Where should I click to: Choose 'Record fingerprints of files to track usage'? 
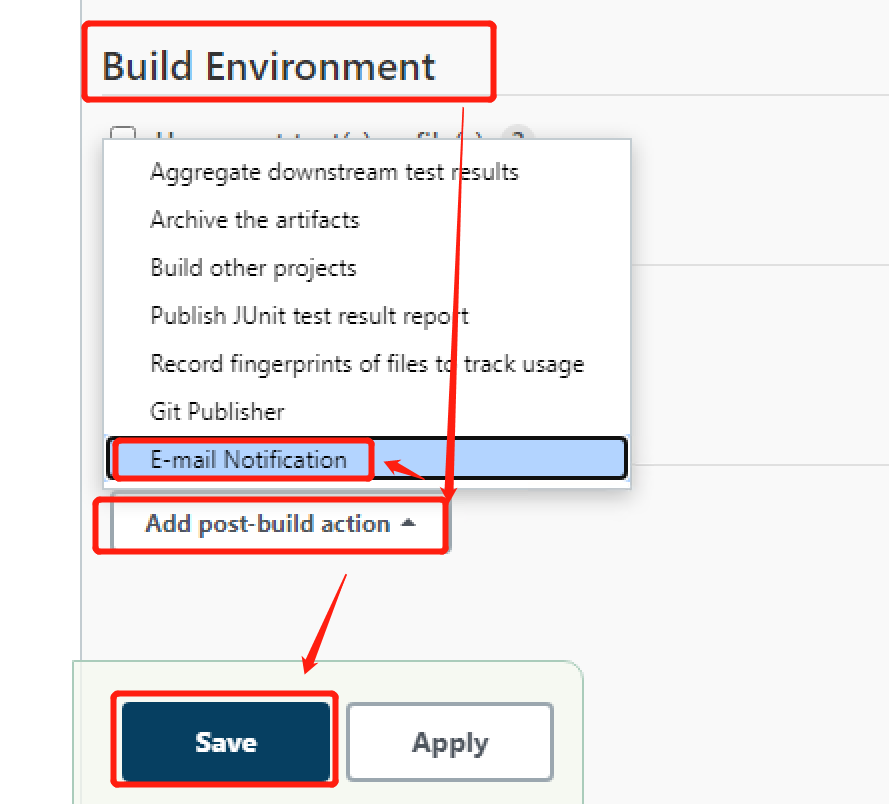pyautogui.click(x=366, y=364)
